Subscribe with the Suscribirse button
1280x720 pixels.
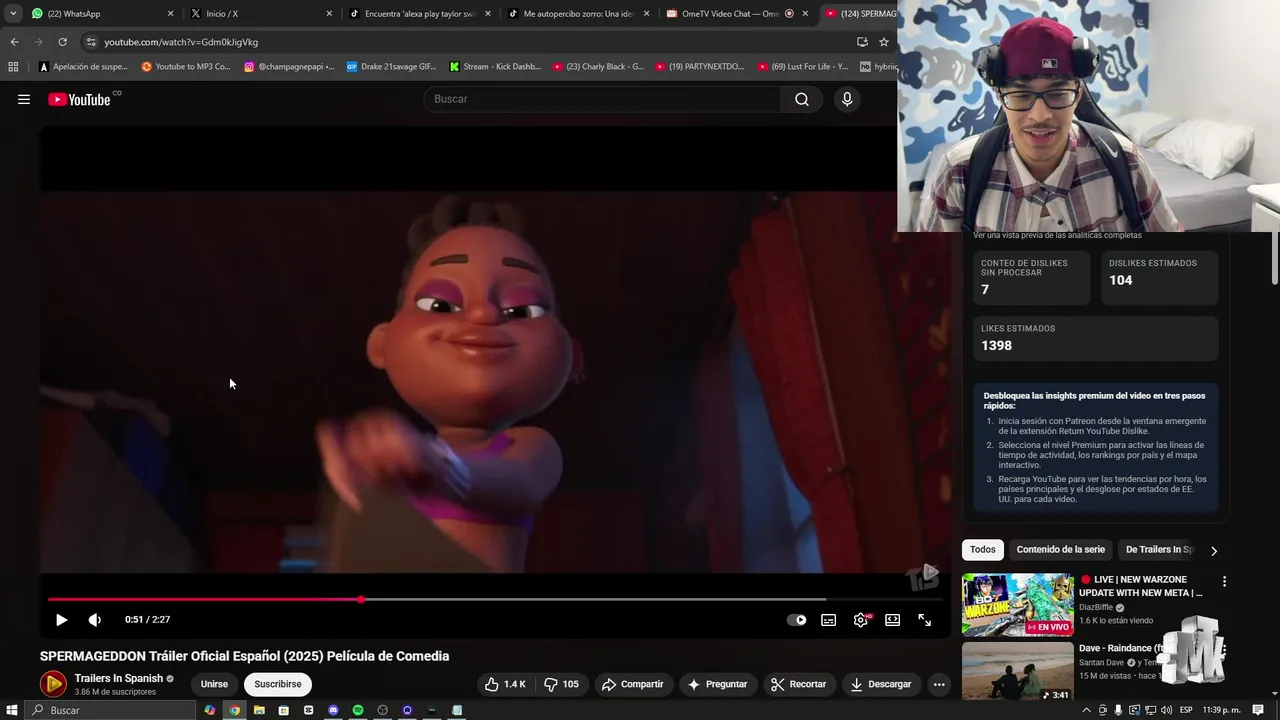[278, 684]
